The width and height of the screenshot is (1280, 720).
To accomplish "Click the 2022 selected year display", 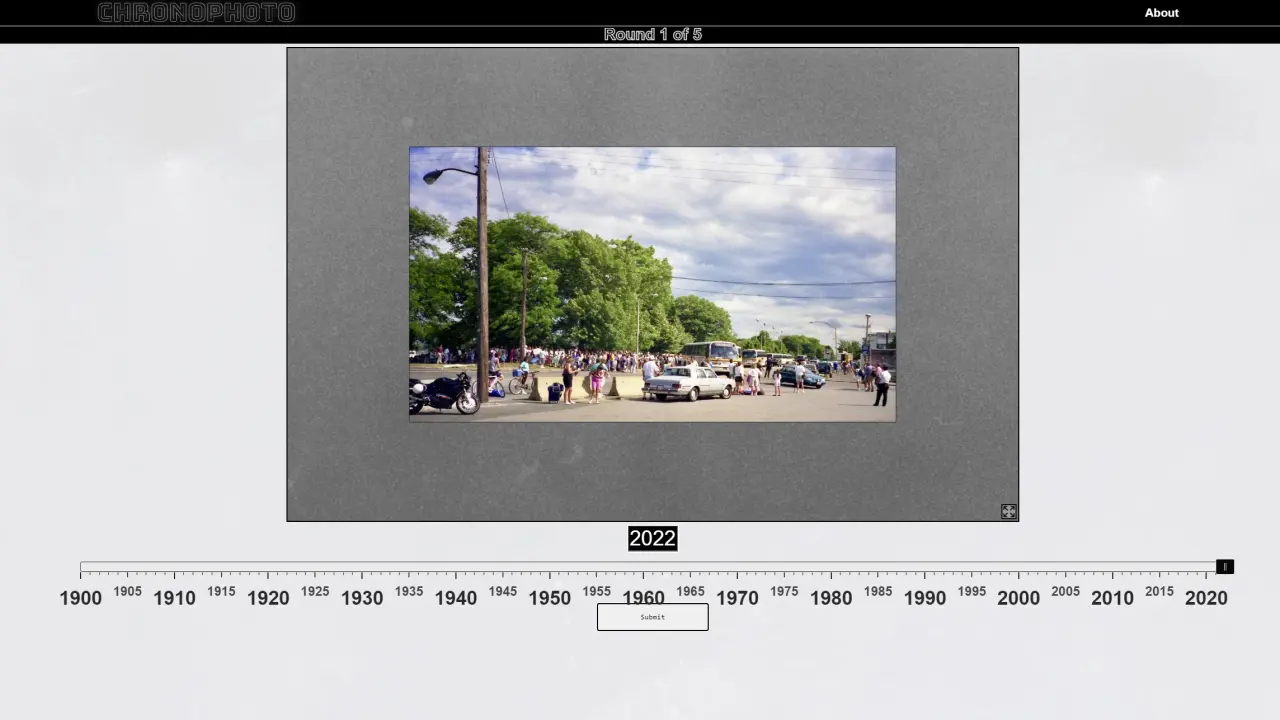I will pyautogui.click(x=652, y=539).
